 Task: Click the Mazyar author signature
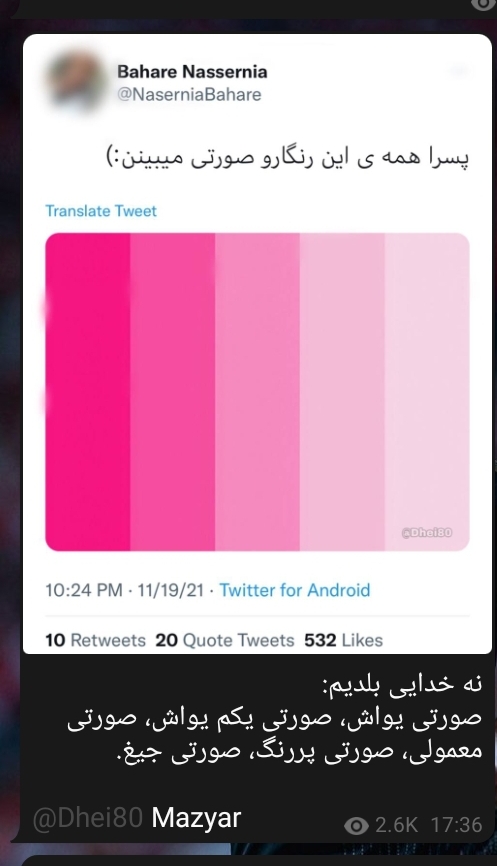coord(196,818)
